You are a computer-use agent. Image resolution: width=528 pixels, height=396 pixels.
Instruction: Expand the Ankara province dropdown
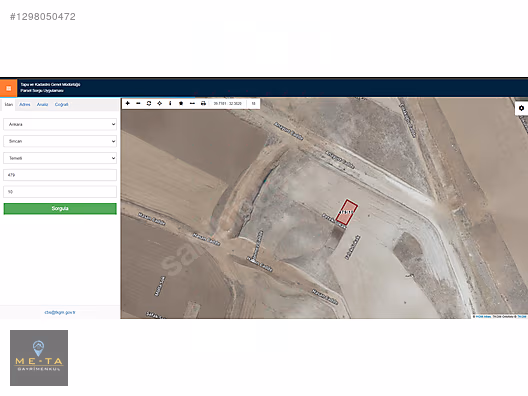click(x=60, y=124)
